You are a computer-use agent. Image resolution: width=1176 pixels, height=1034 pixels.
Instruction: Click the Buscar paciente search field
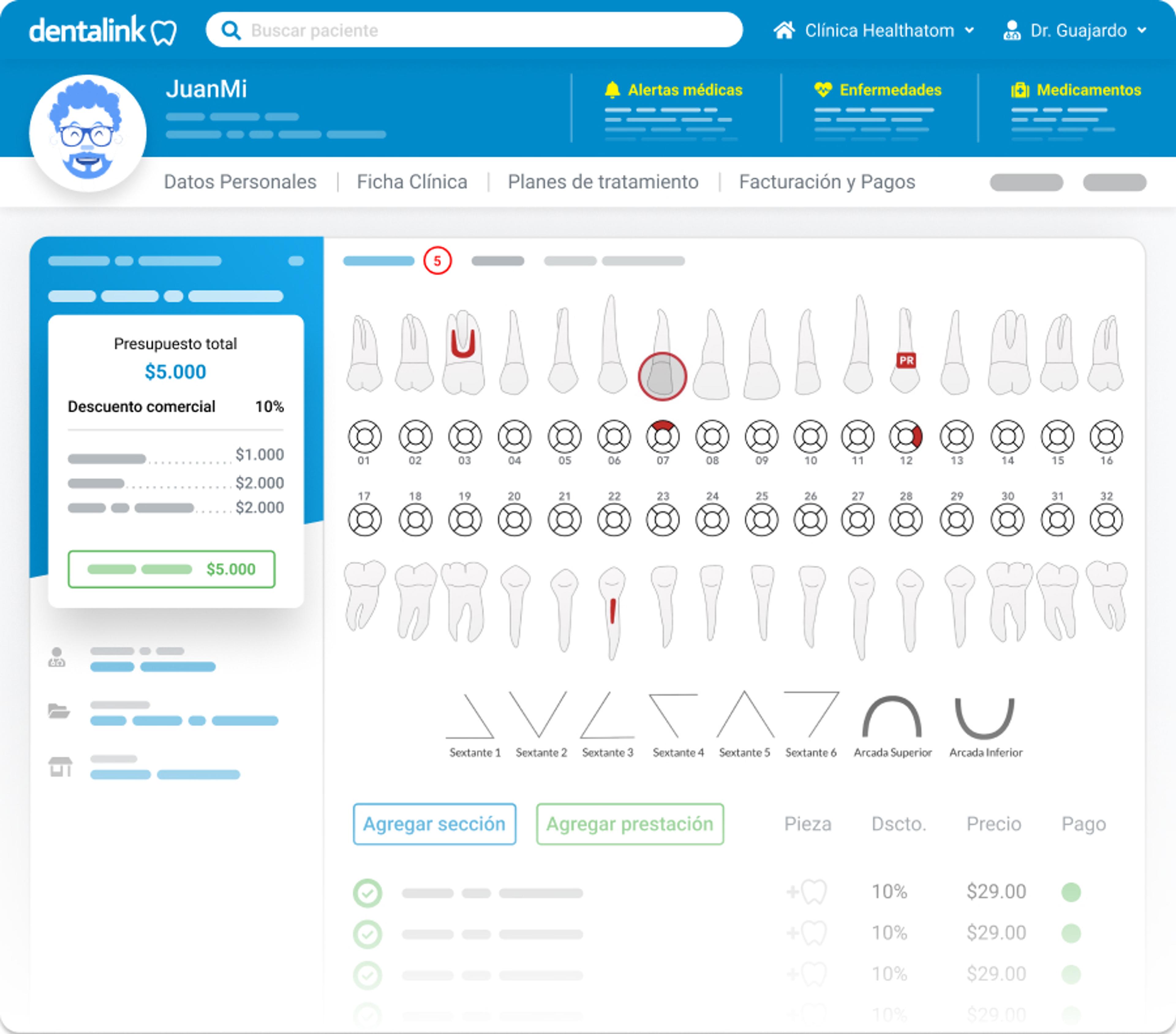tap(474, 30)
